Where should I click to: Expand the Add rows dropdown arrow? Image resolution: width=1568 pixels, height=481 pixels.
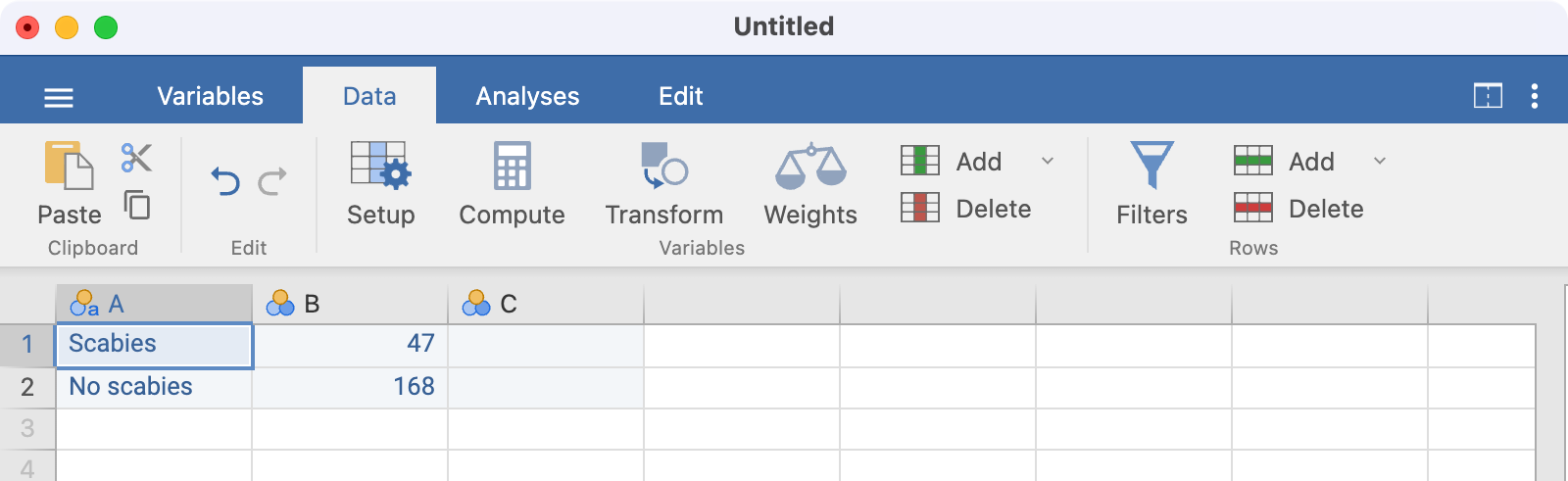(1380, 161)
